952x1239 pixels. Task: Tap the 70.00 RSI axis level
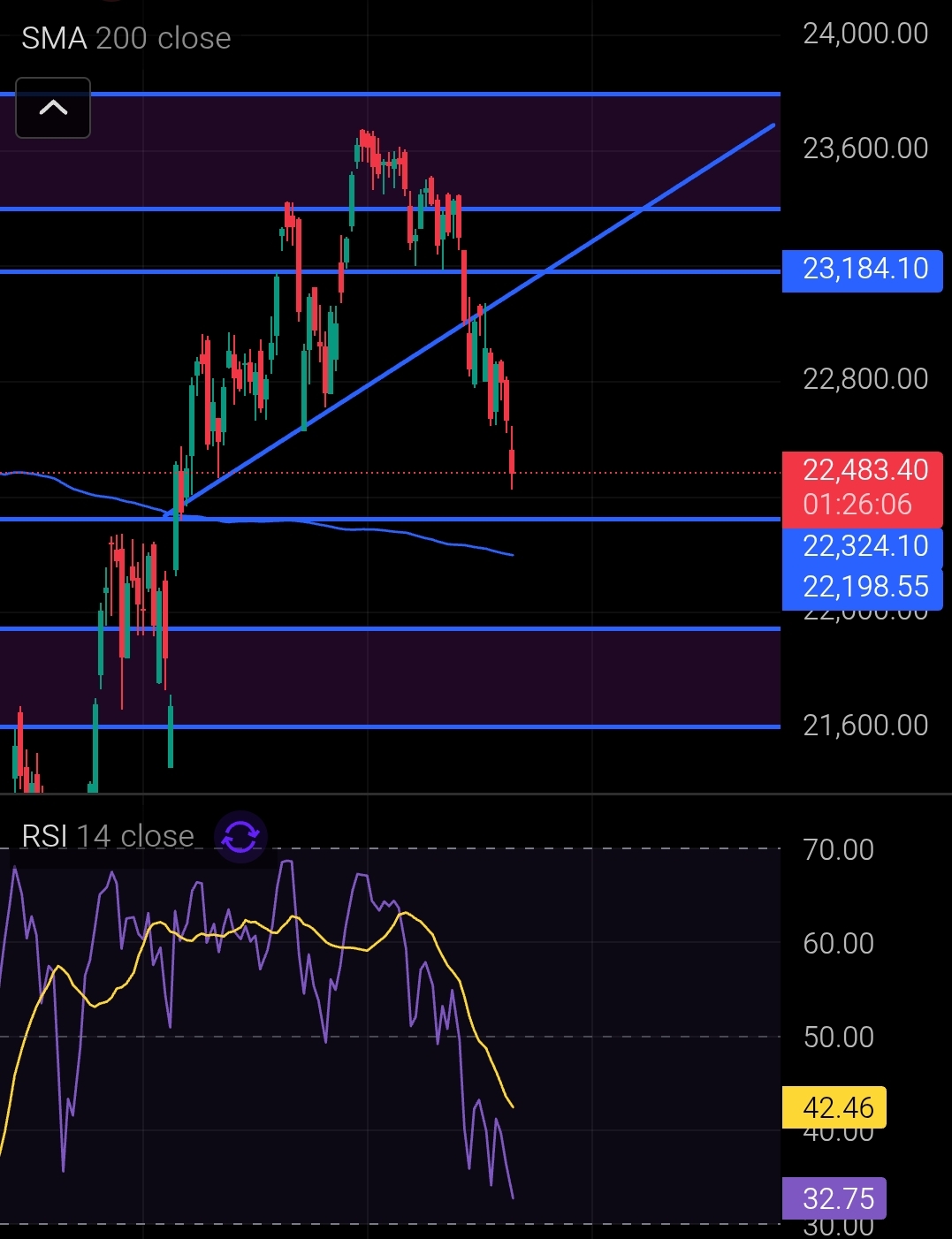point(838,850)
